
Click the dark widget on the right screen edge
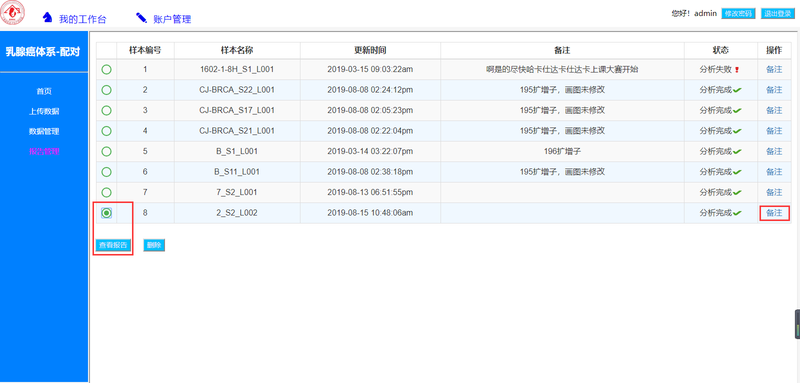pyautogui.click(x=797, y=324)
